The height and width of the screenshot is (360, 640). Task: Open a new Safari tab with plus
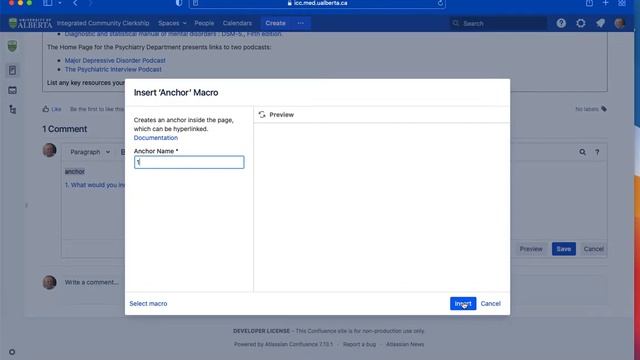(605, 3)
